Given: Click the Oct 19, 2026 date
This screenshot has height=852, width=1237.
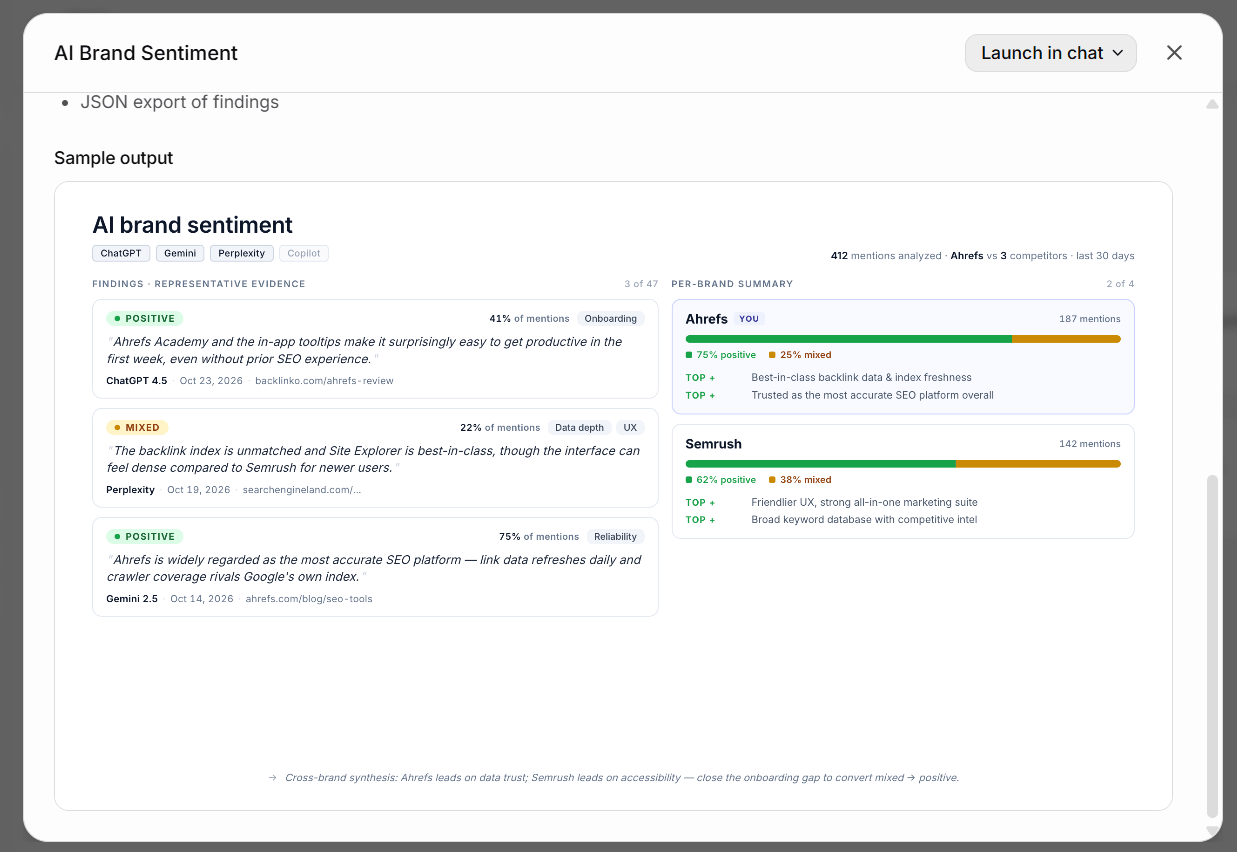Looking at the screenshot, I should (198, 490).
